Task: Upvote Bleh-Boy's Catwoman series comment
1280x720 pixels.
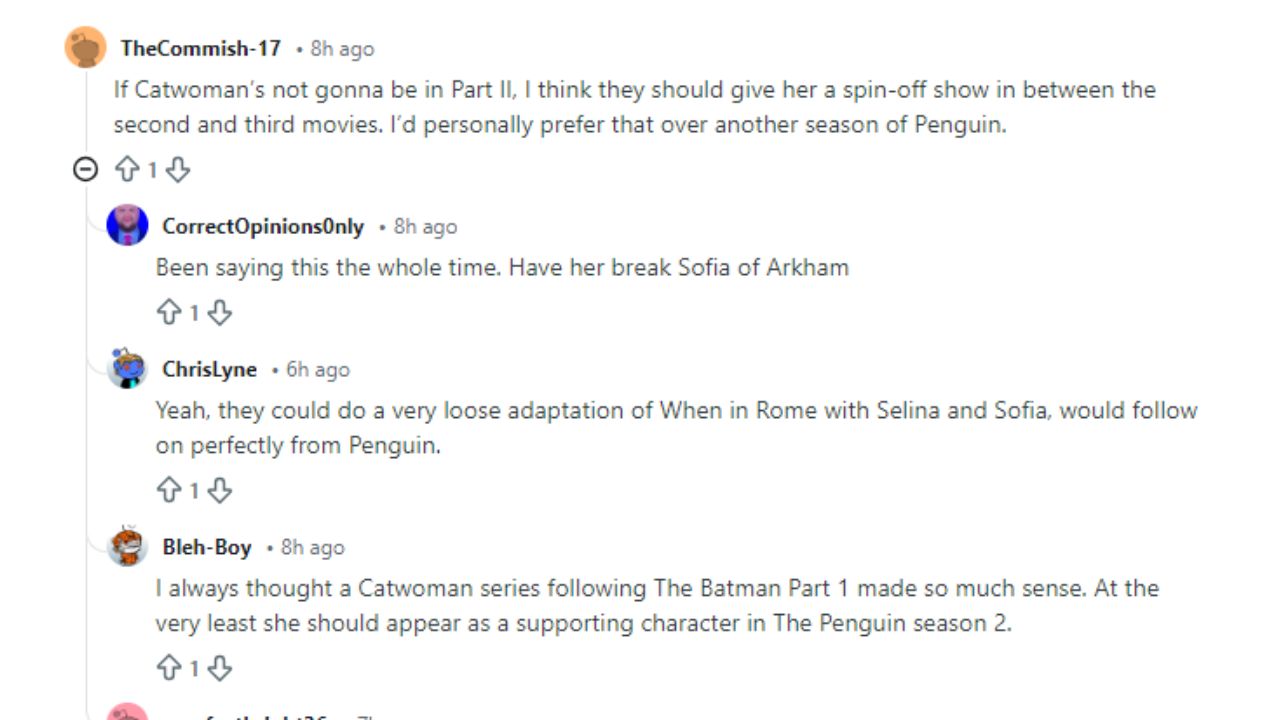Action: click(x=167, y=668)
